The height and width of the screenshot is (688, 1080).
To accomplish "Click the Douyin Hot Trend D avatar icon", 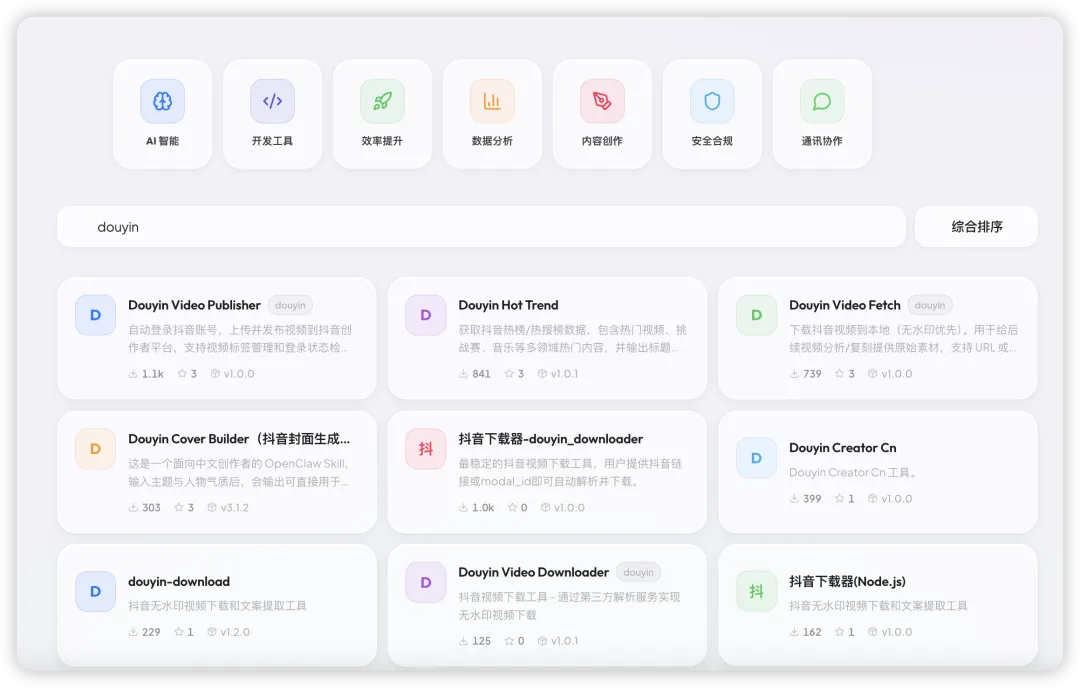I will (426, 315).
